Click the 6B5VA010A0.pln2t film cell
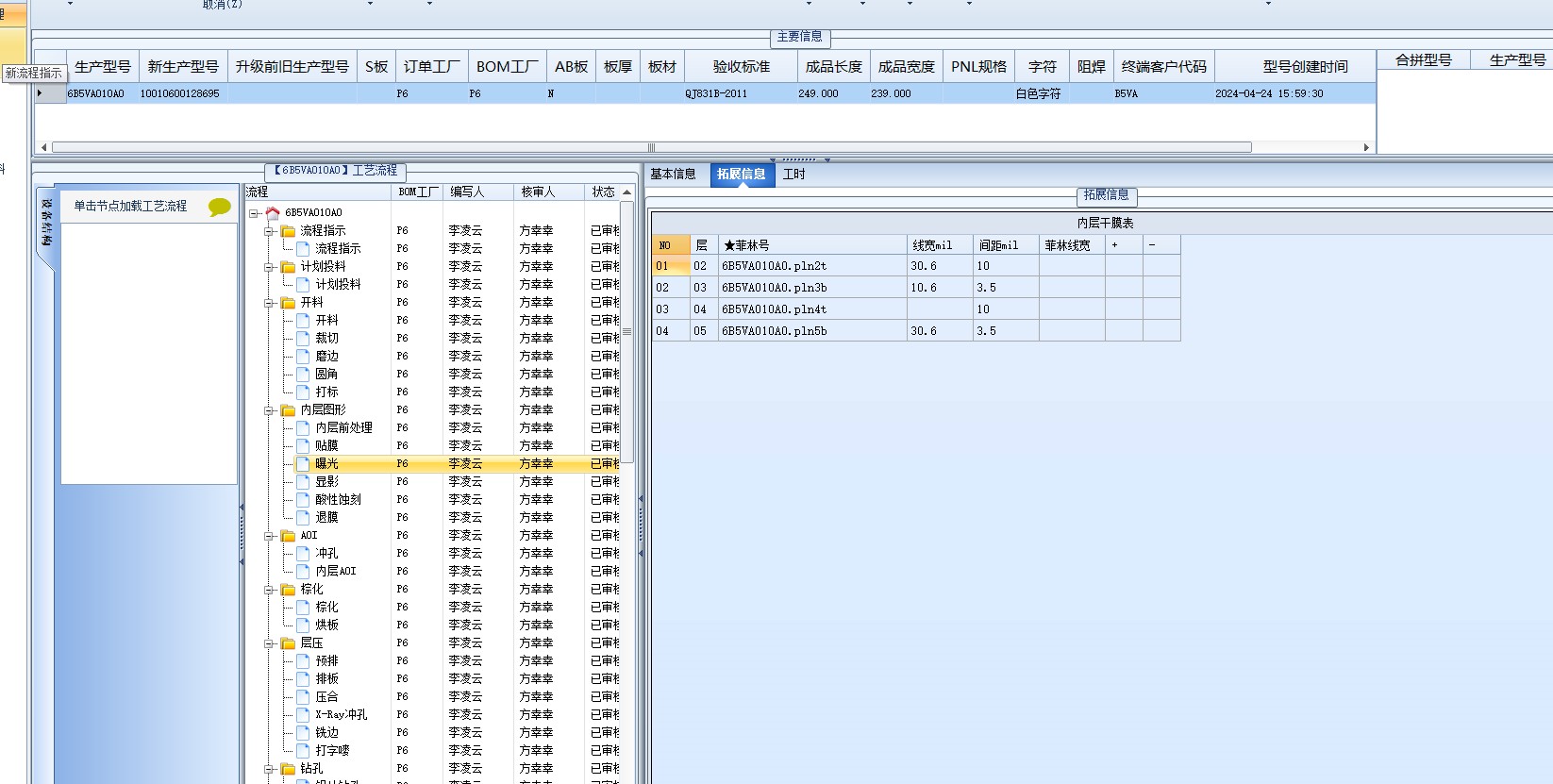Viewport: 1553px width, 784px height. (812, 266)
